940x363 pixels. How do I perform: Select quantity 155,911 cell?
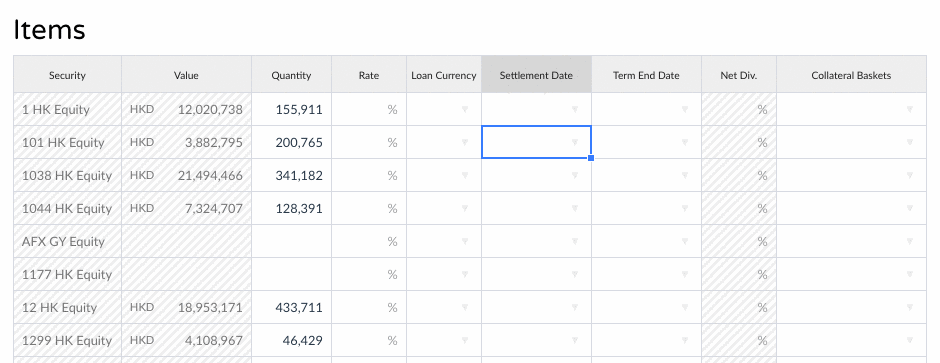coord(291,110)
